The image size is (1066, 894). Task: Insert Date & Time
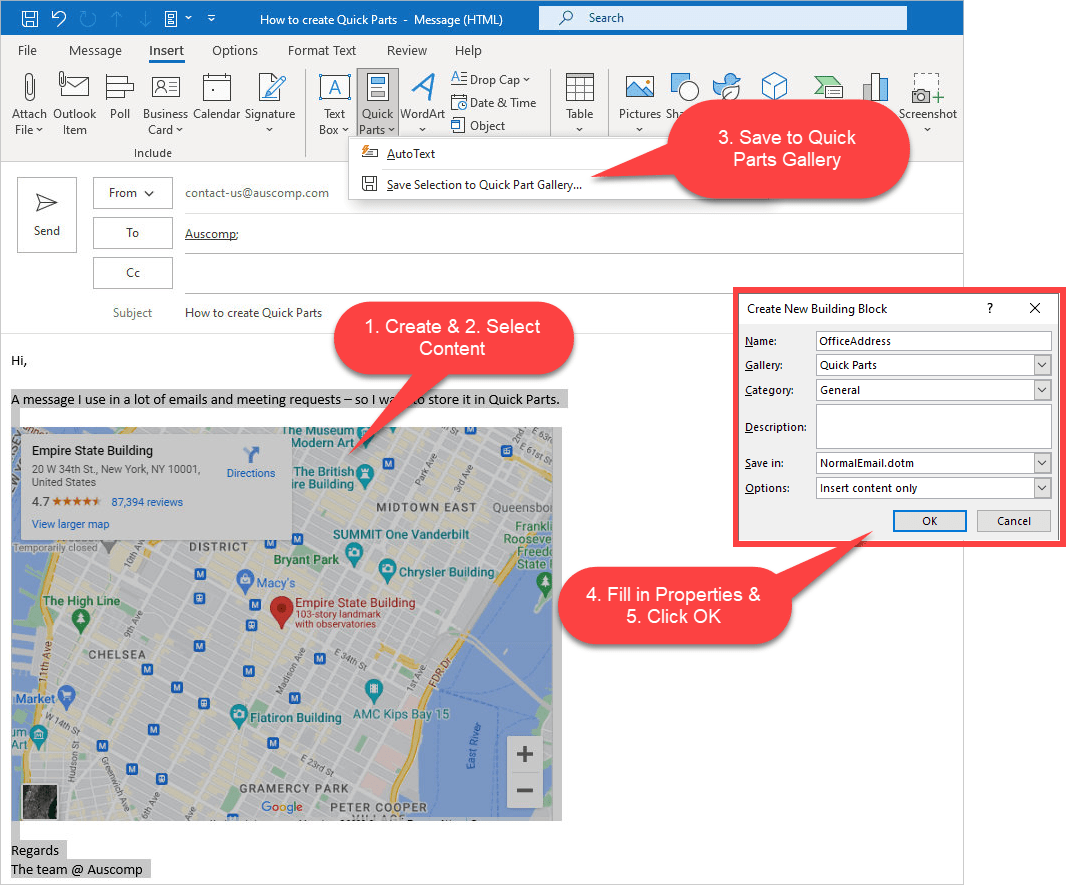pyautogui.click(x=495, y=101)
